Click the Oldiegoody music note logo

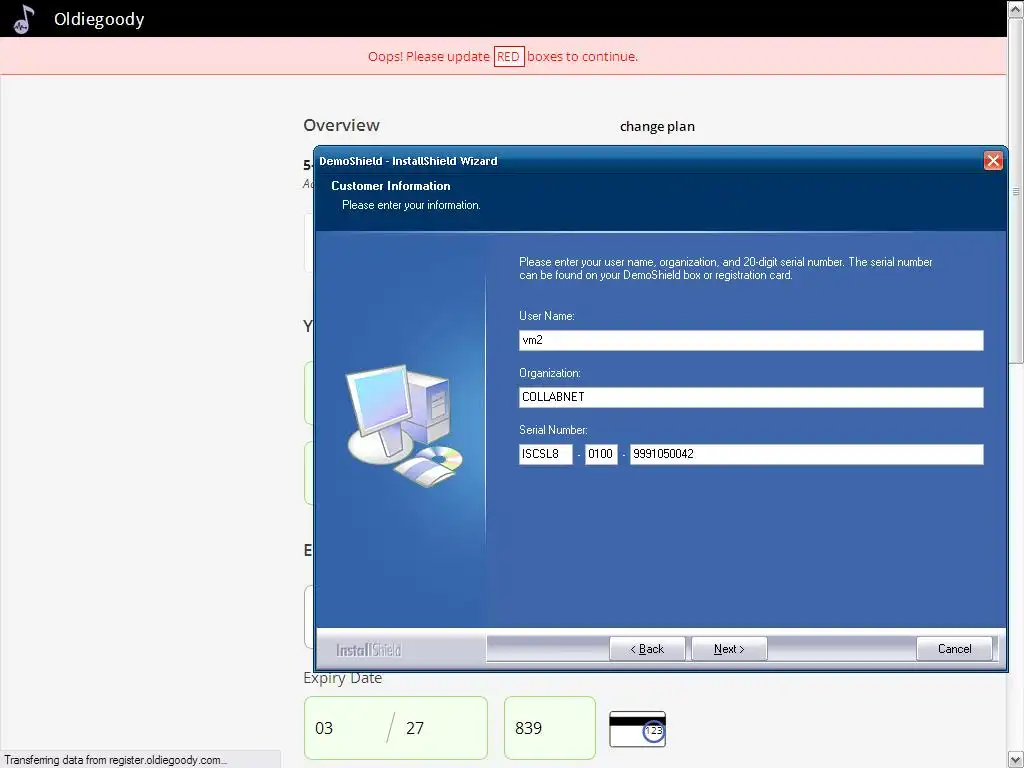(24, 19)
